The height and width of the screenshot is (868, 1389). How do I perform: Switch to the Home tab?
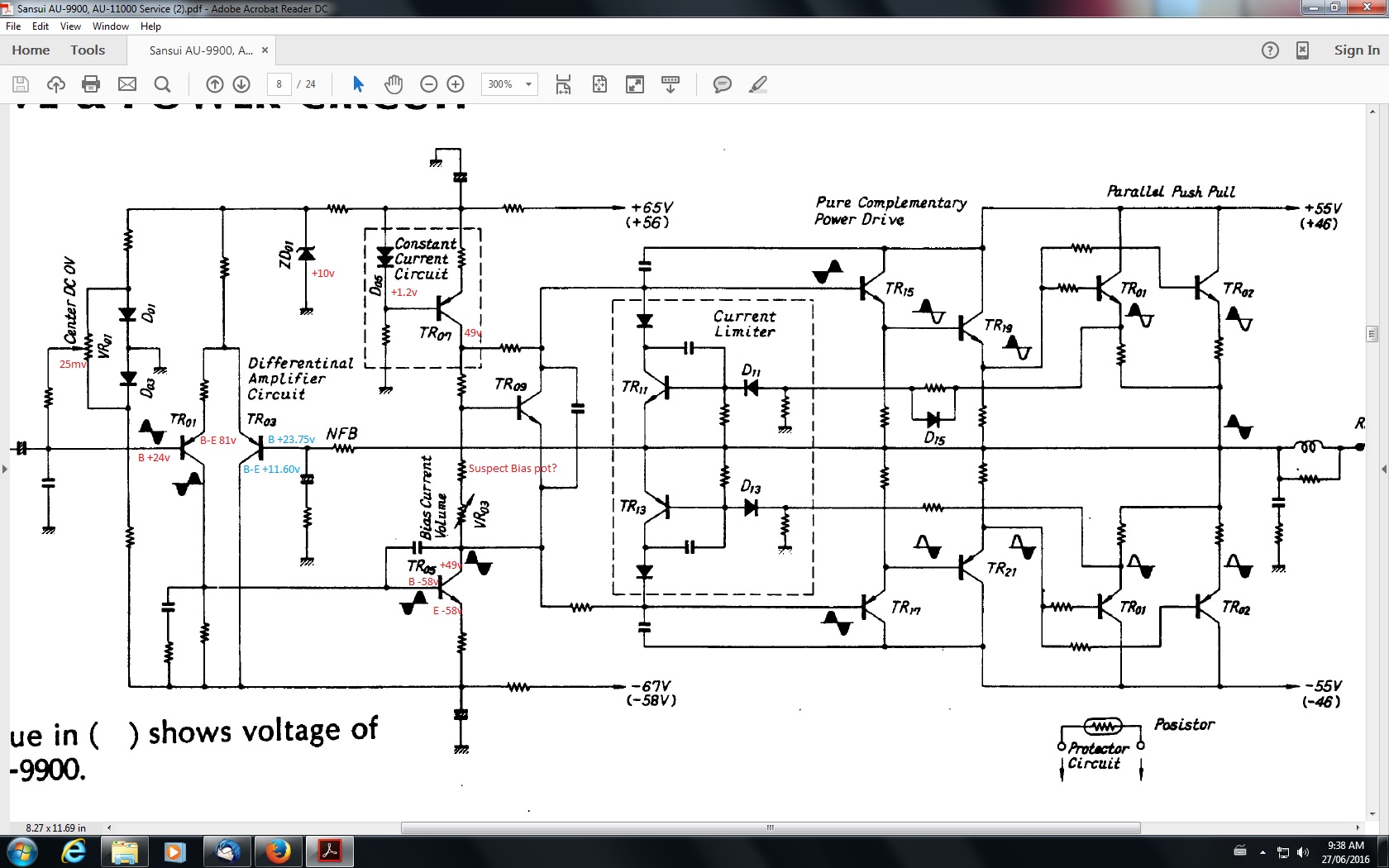point(31,50)
